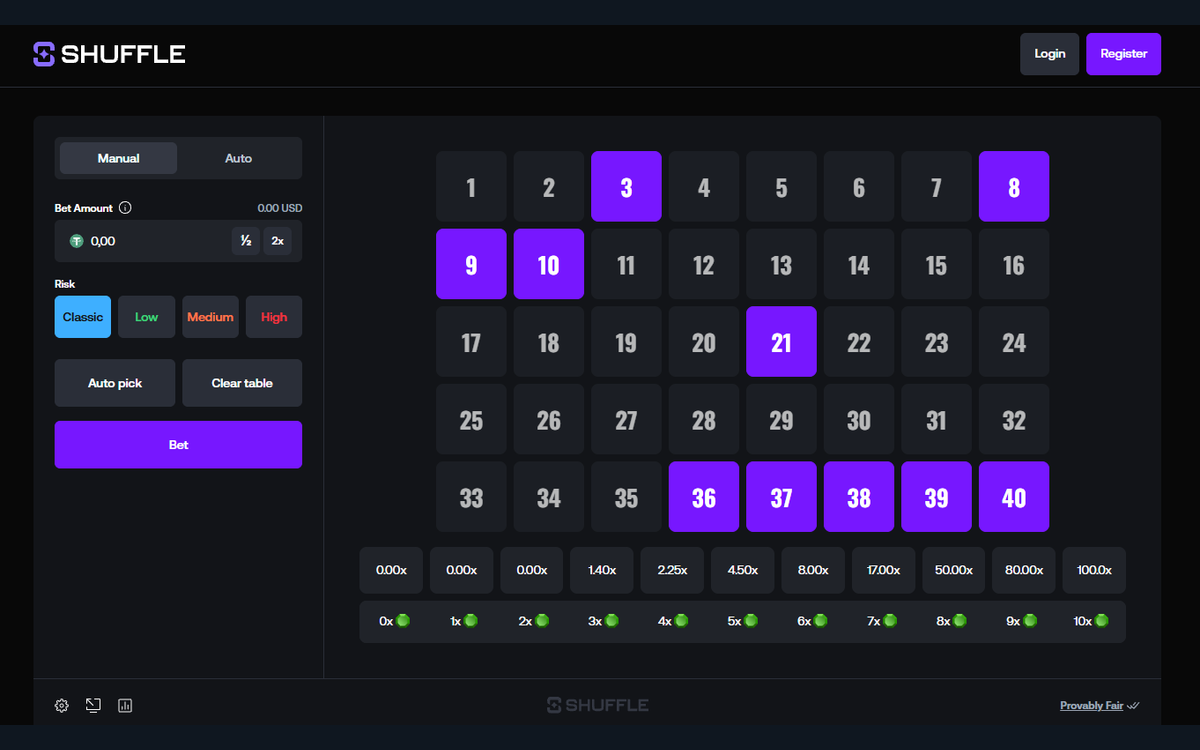Open the live stats chart icon
Screen dimensions: 1200x750
coord(125,705)
